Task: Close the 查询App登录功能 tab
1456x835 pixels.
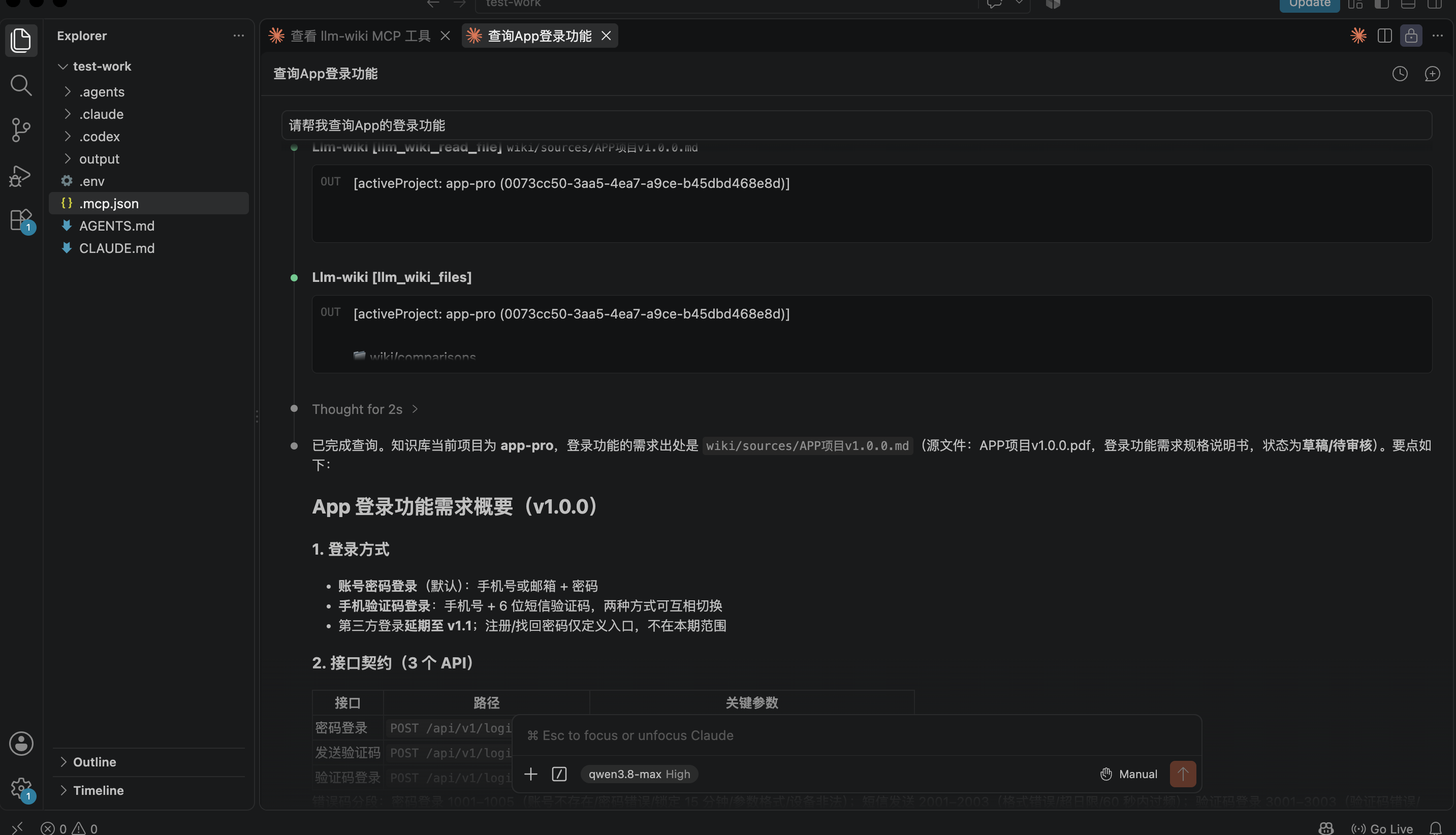Action: point(606,36)
